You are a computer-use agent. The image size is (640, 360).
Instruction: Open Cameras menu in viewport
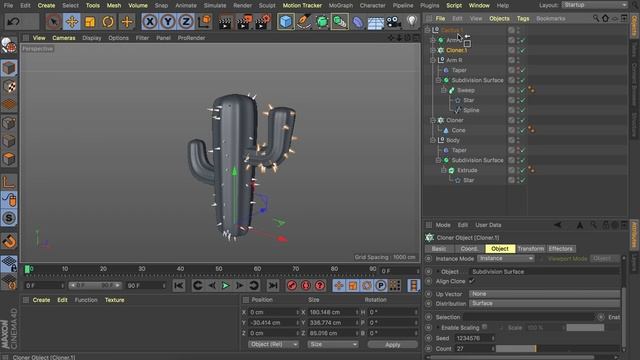click(64, 38)
